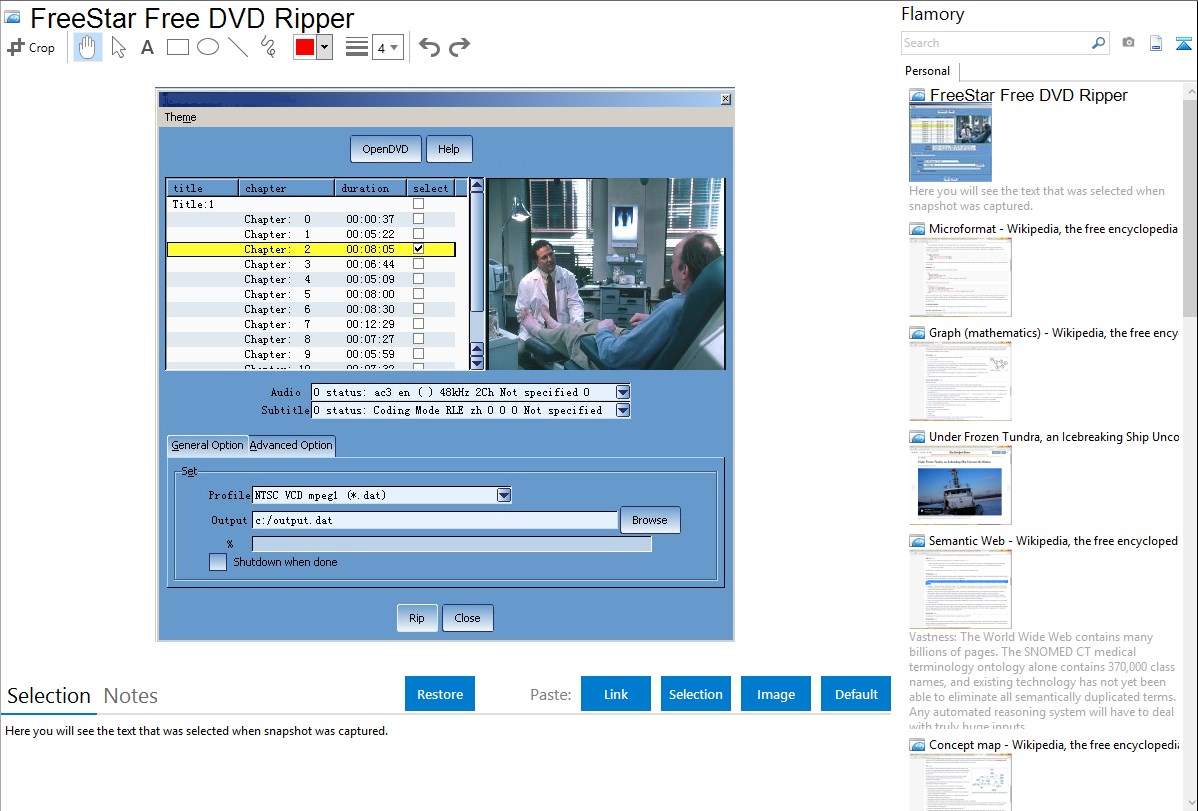Viewport: 1198px width, 811px height.
Task: Switch to Advanced Option tab
Action: [291, 445]
